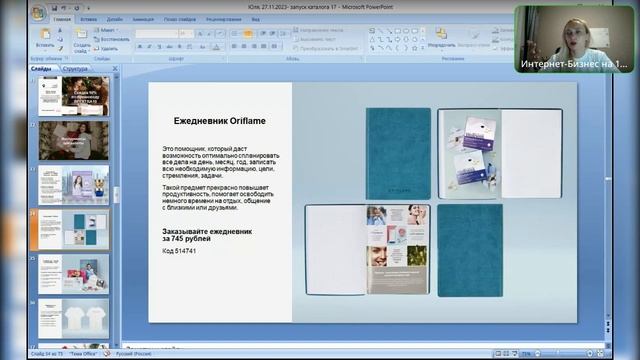
Task: Click Преобразовать в SmartArt button
Action: pos(326,49)
